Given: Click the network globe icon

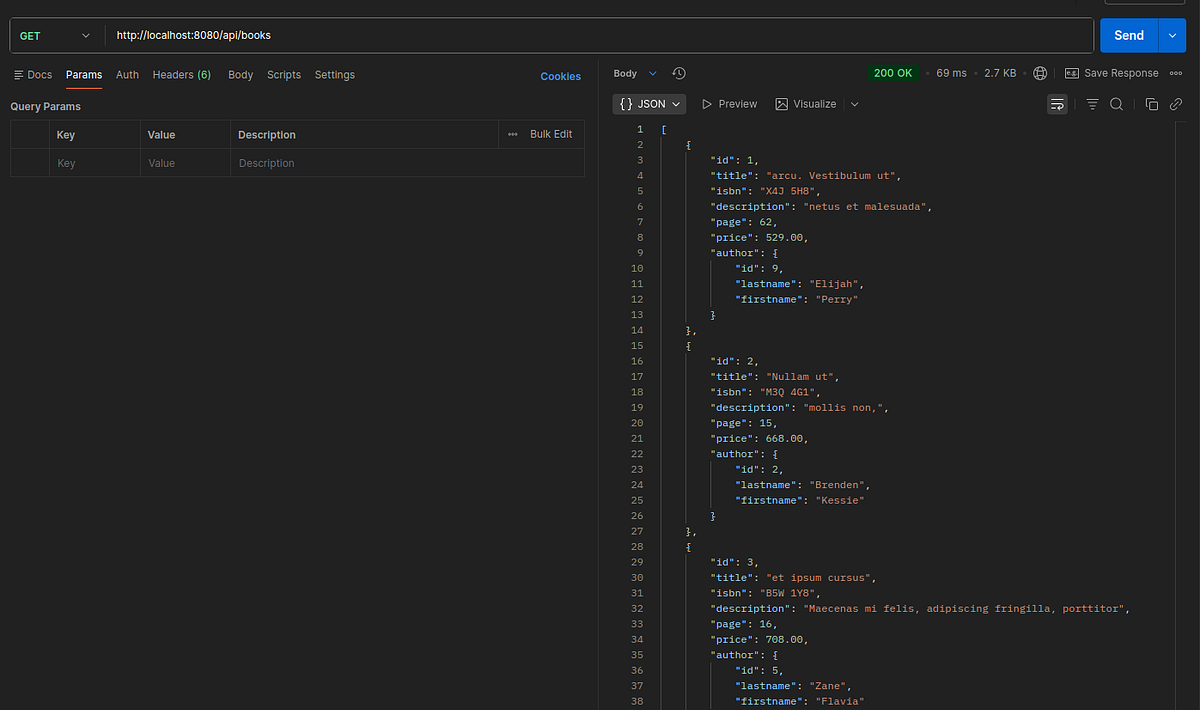Looking at the screenshot, I should (1040, 73).
